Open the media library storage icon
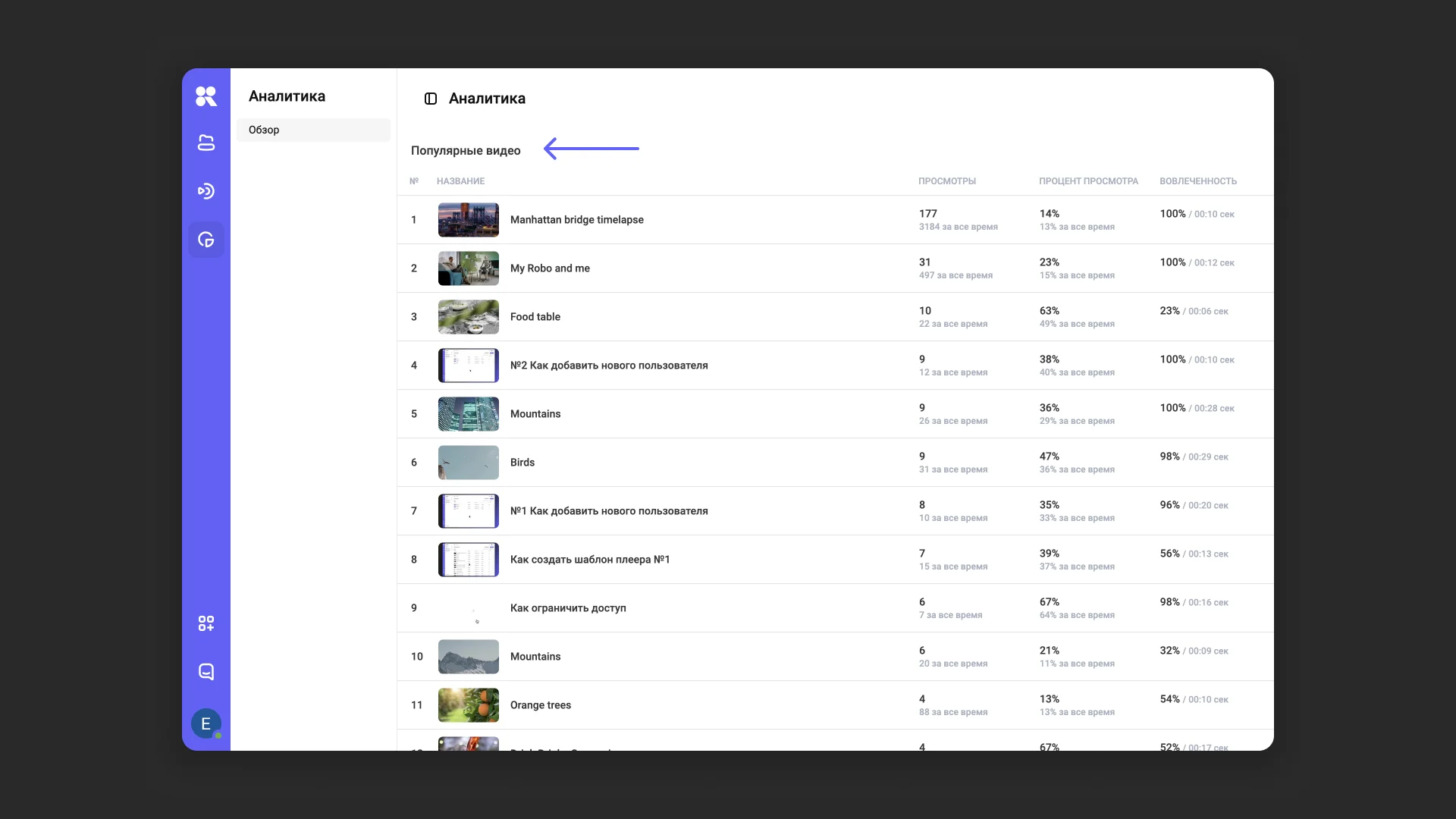 pyautogui.click(x=206, y=143)
